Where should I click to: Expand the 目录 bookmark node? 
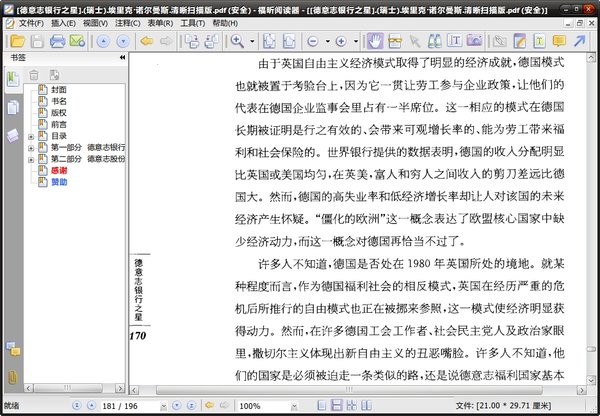[x=32, y=135]
